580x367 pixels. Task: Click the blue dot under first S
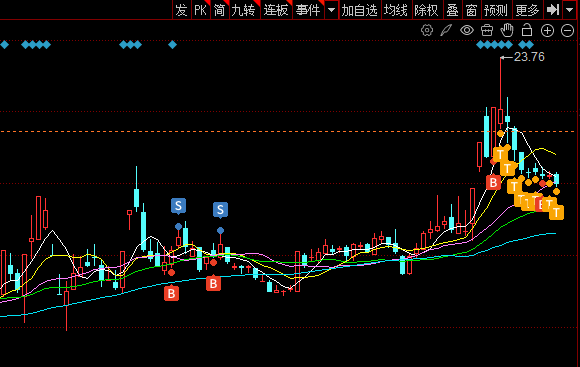pyautogui.click(x=178, y=226)
